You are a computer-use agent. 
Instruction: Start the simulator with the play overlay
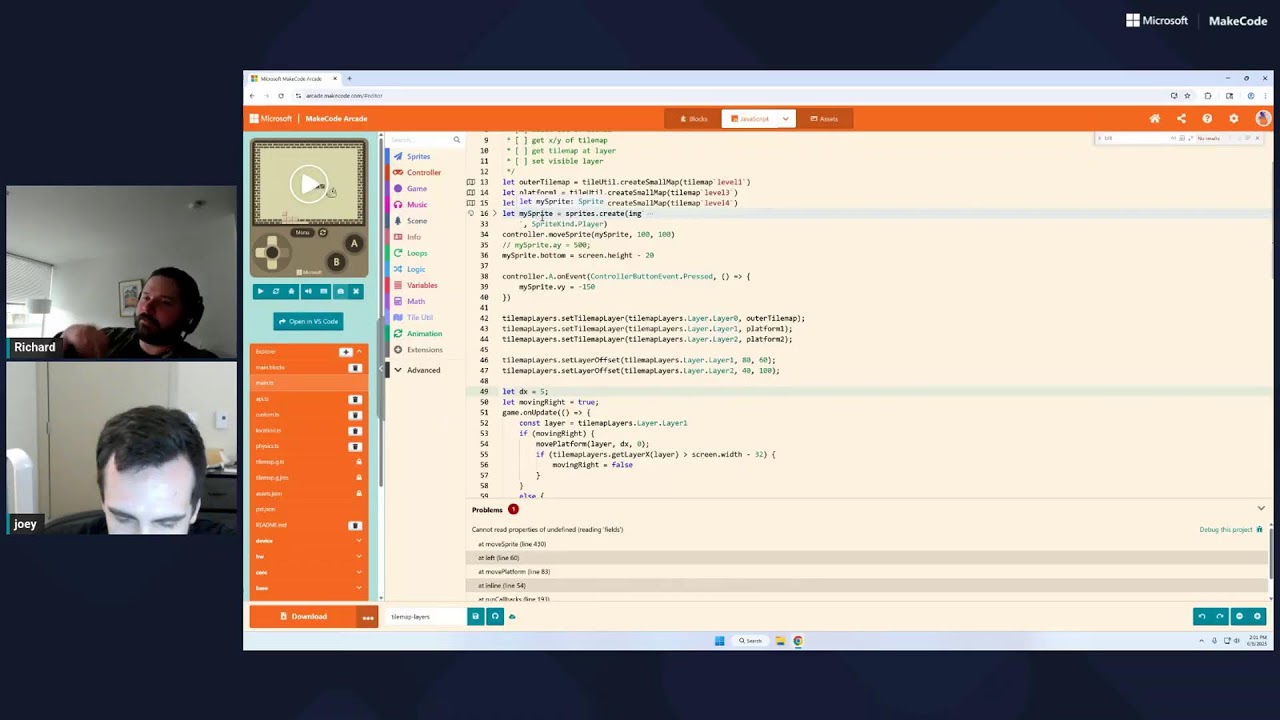click(309, 184)
